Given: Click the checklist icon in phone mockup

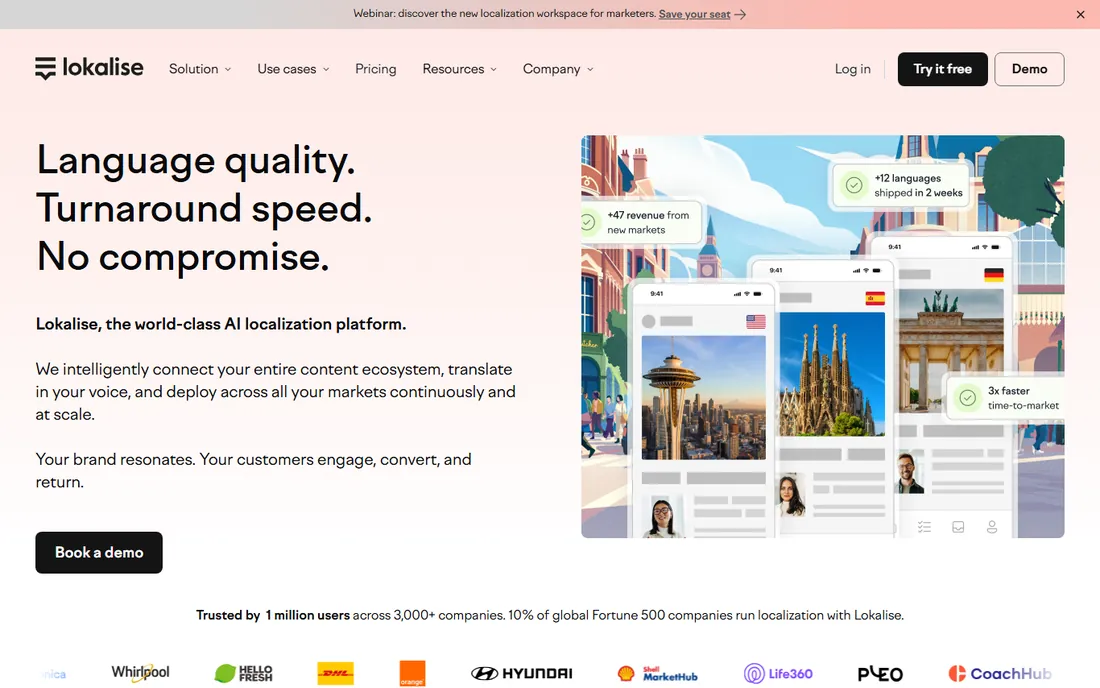Looking at the screenshot, I should [x=925, y=527].
